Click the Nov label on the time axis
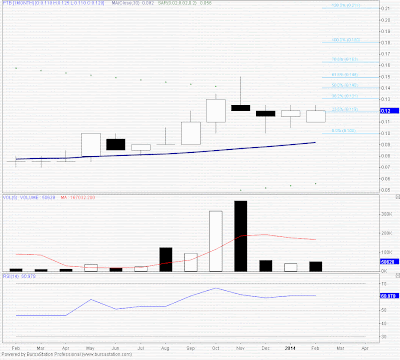The width and height of the screenshot is (400, 360). 241,348
